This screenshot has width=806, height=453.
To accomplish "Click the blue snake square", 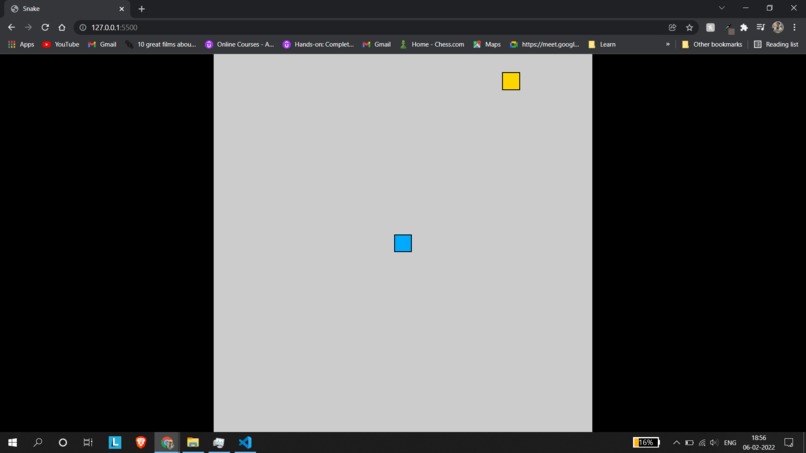I will point(403,243).
